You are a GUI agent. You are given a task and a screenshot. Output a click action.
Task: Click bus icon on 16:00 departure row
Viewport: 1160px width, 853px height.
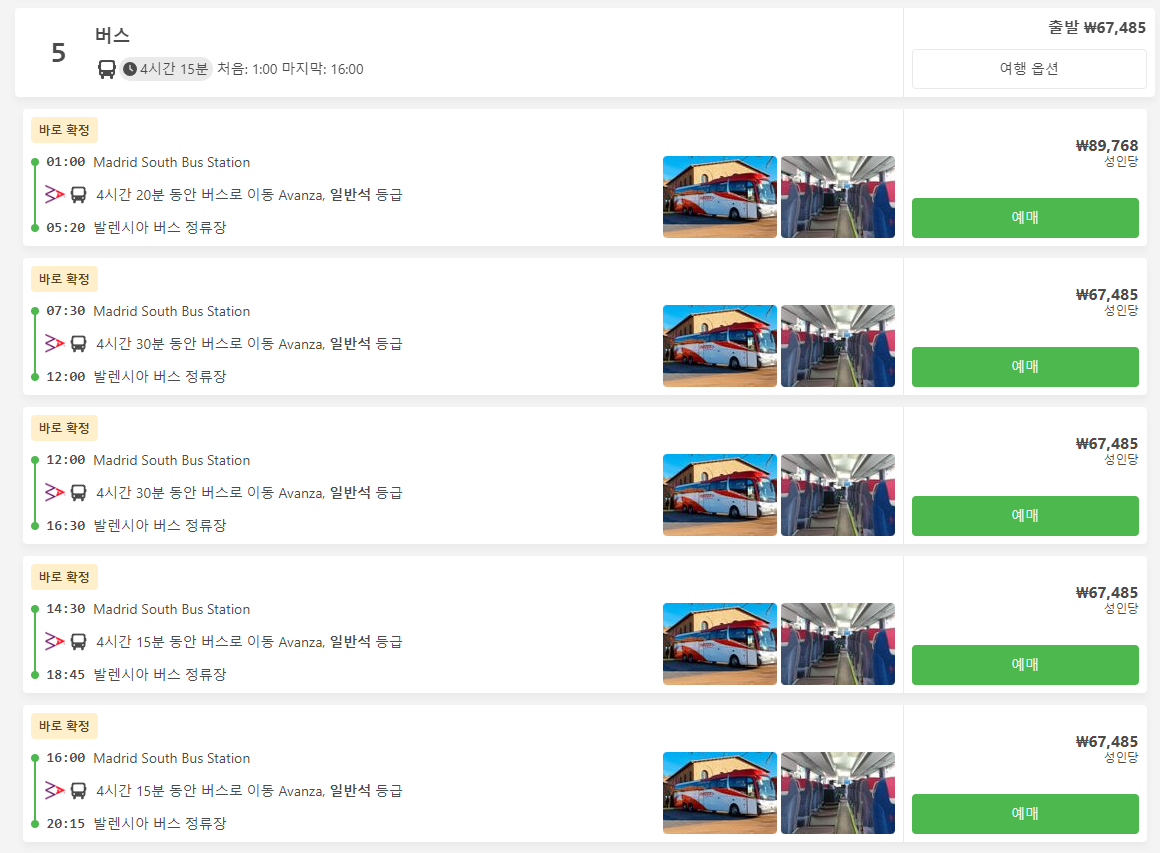tap(78, 790)
